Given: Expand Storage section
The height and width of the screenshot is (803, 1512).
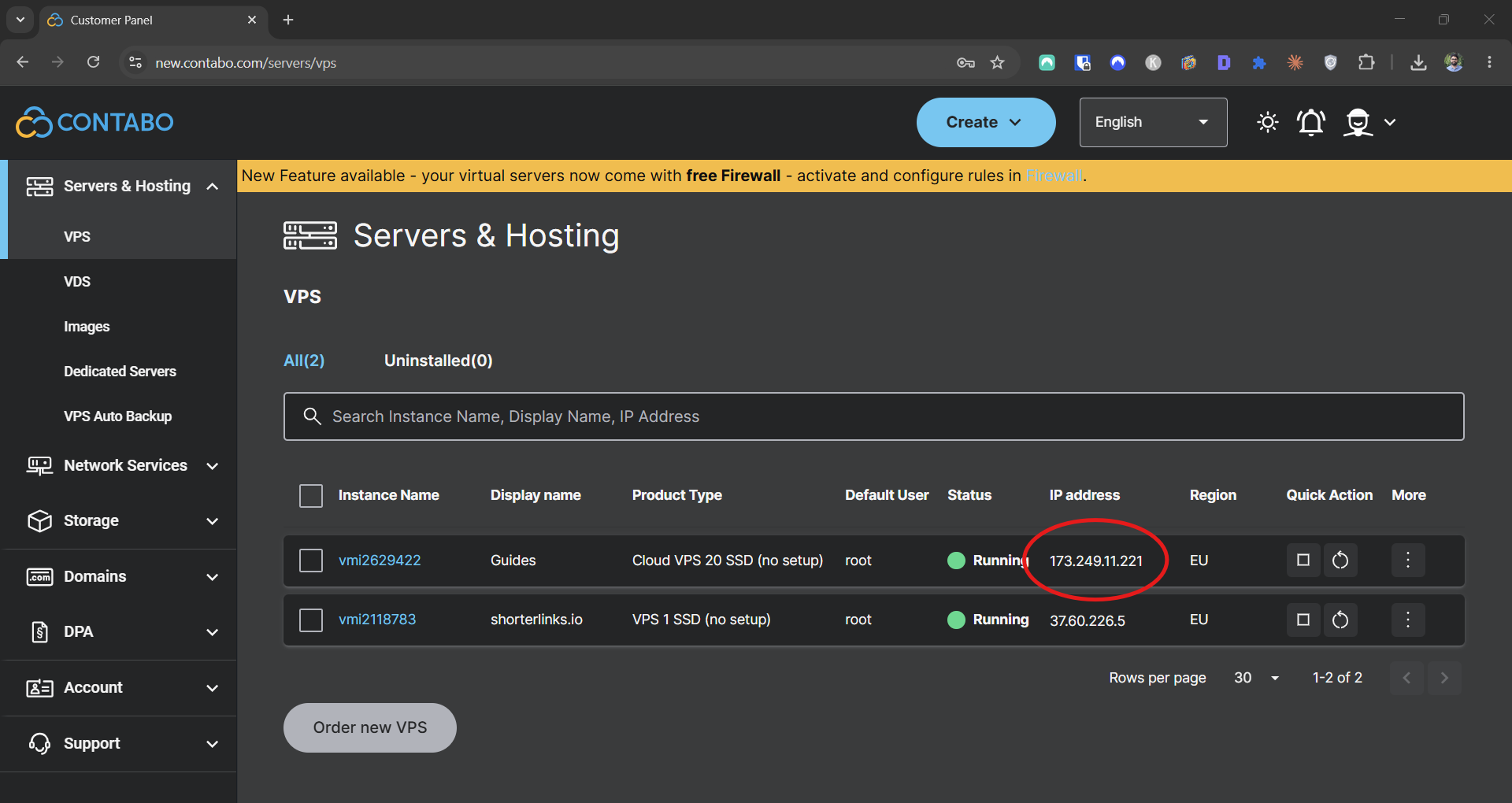Looking at the screenshot, I should pyautogui.click(x=212, y=521).
